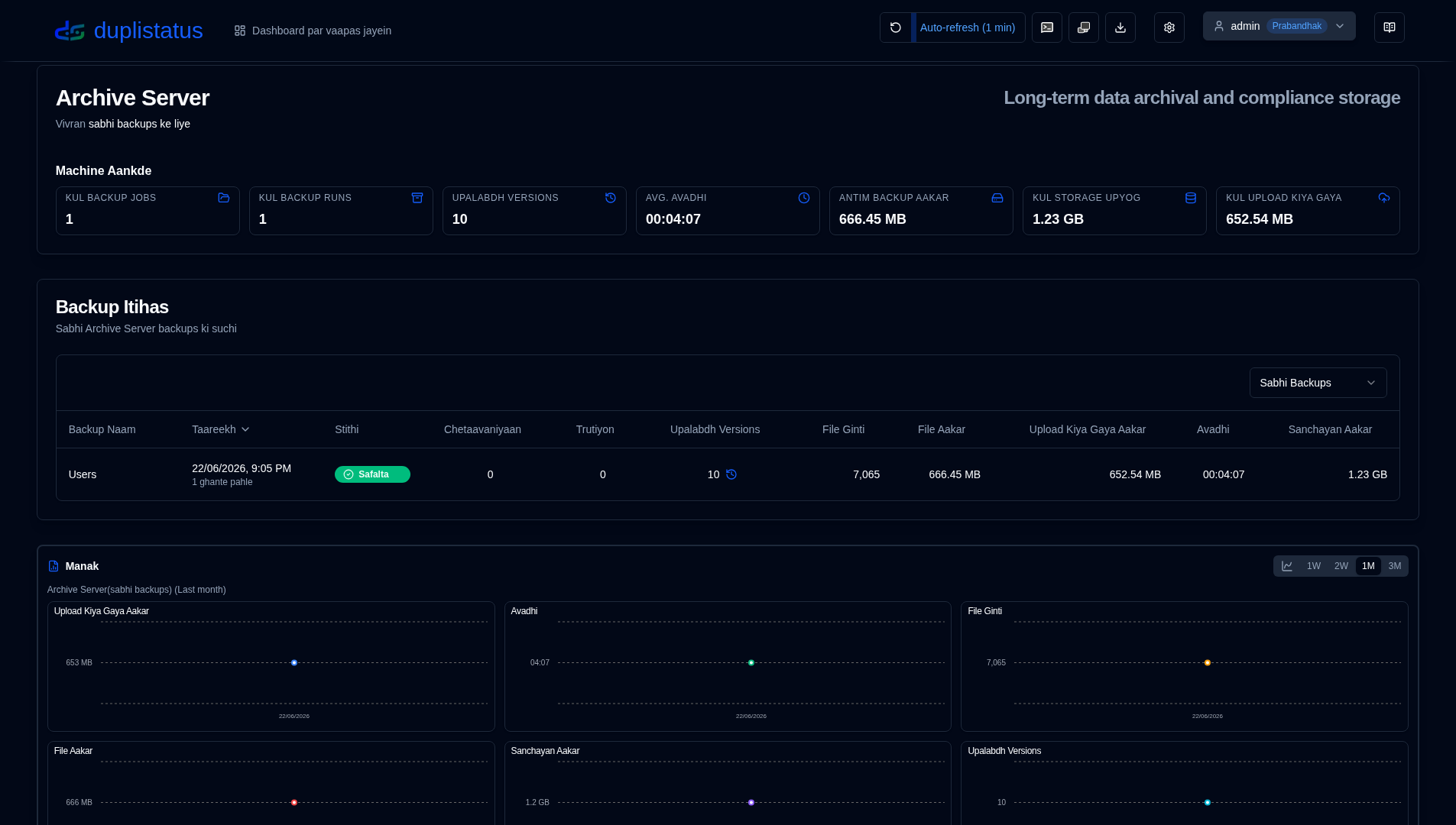Open the terminal/NTFY messages icon
The width and height of the screenshot is (1456, 825).
[1047, 27]
